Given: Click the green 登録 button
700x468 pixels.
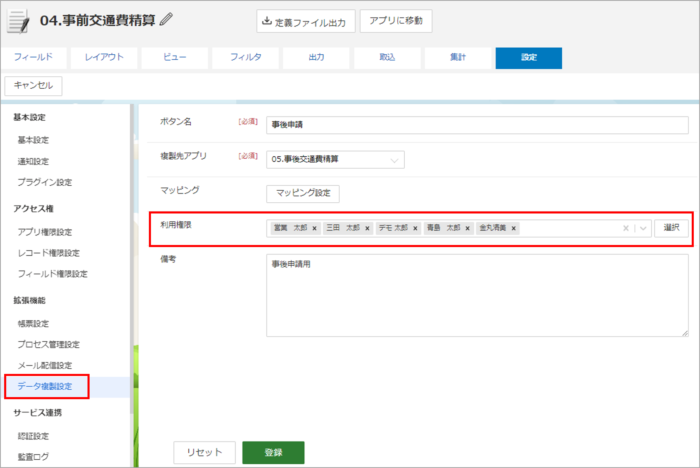Looking at the screenshot, I should coord(273,452).
